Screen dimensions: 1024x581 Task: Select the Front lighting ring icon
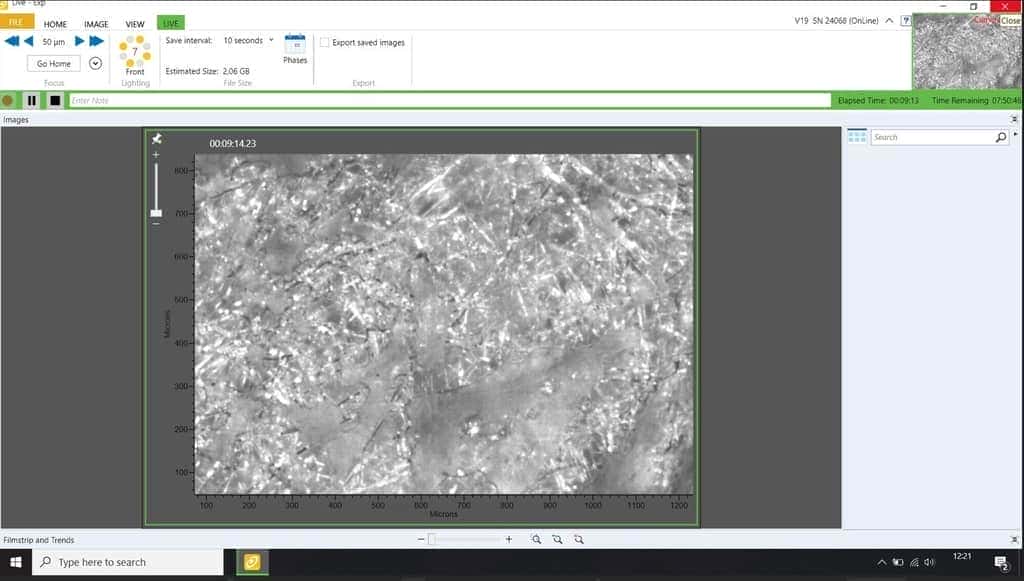point(135,50)
